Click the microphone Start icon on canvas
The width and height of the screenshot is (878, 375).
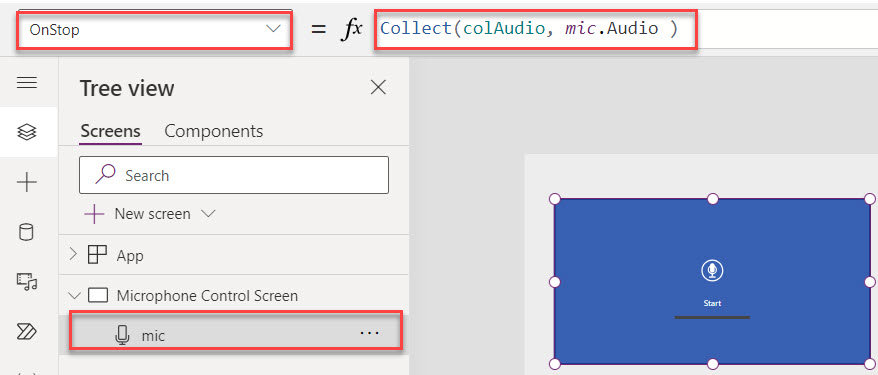(x=712, y=271)
